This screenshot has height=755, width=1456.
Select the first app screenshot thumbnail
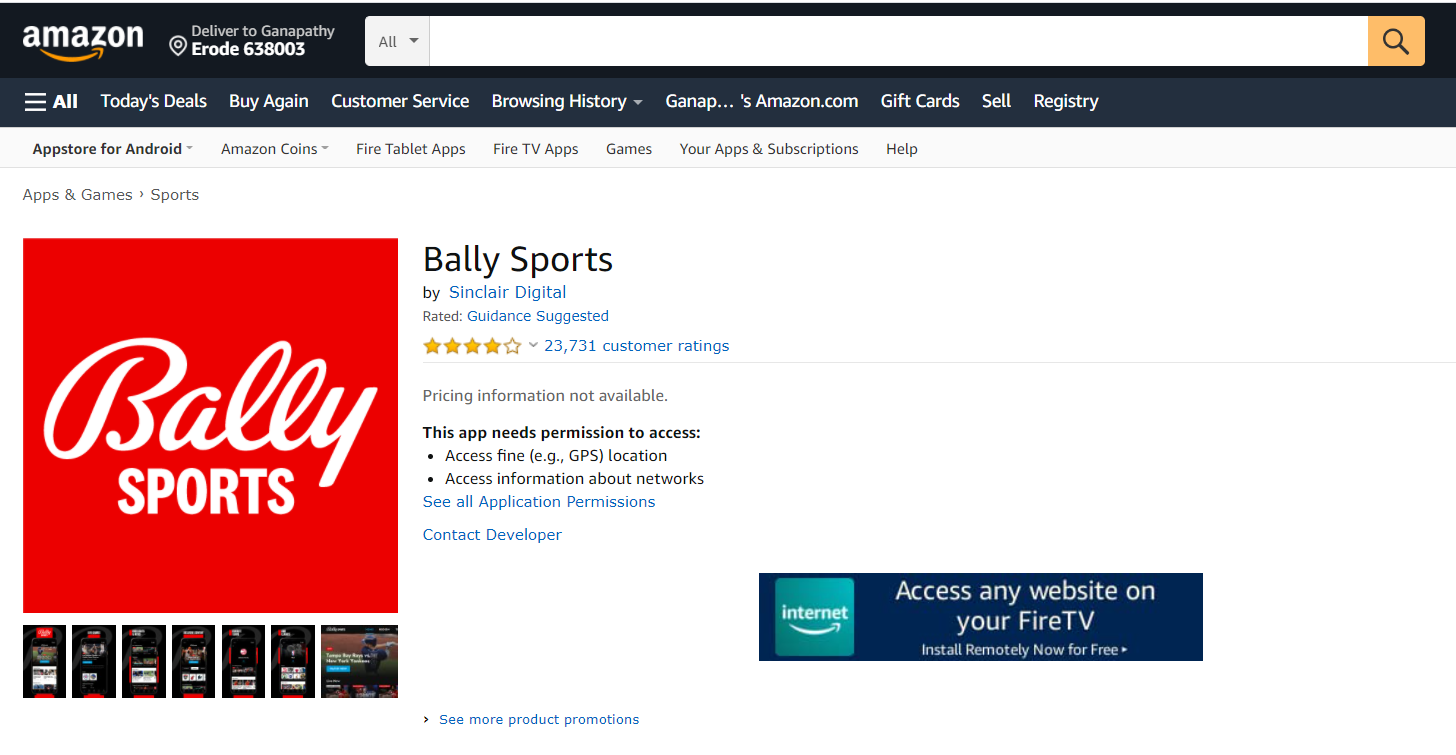(x=44, y=661)
